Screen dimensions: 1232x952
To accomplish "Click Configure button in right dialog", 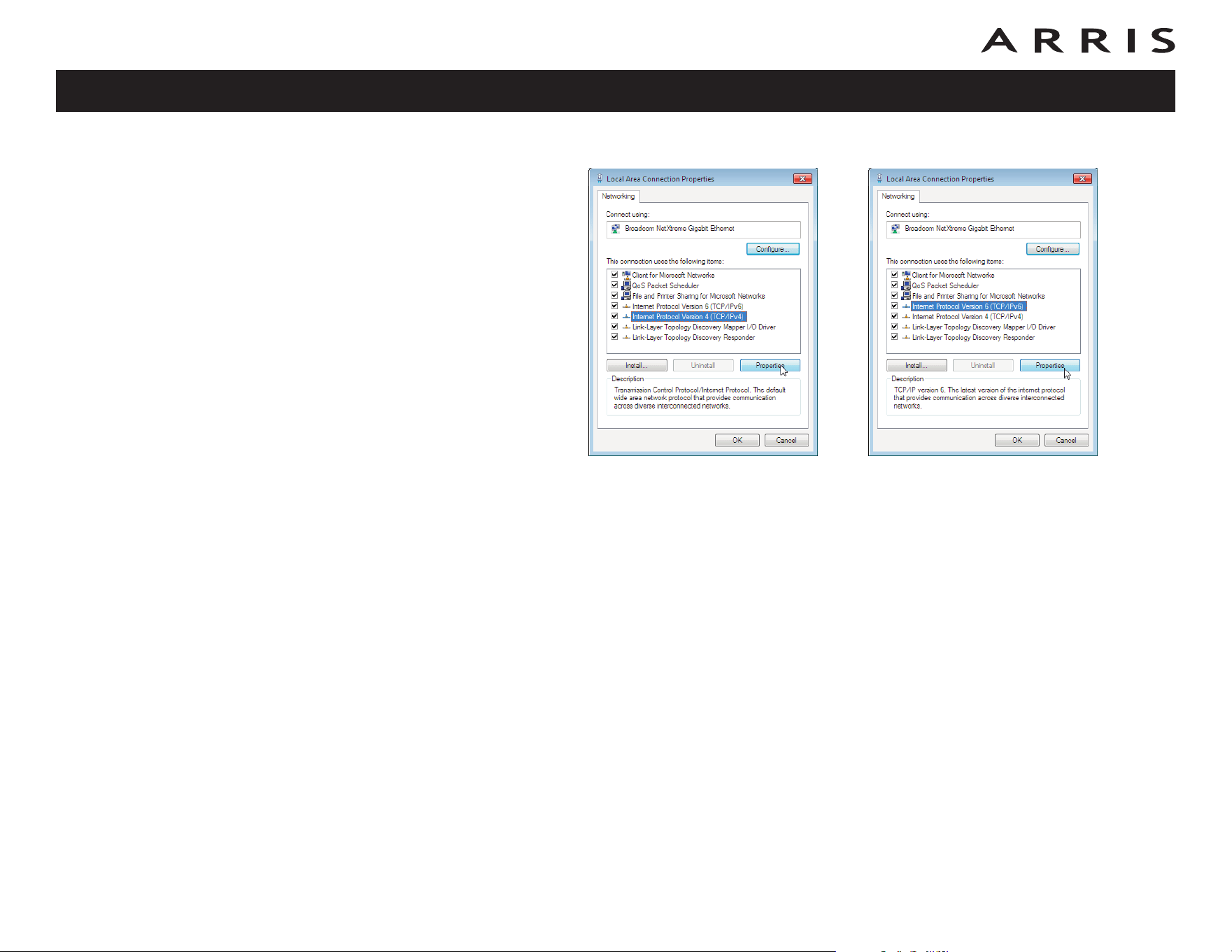I will pyautogui.click(x=1053, y=249).
